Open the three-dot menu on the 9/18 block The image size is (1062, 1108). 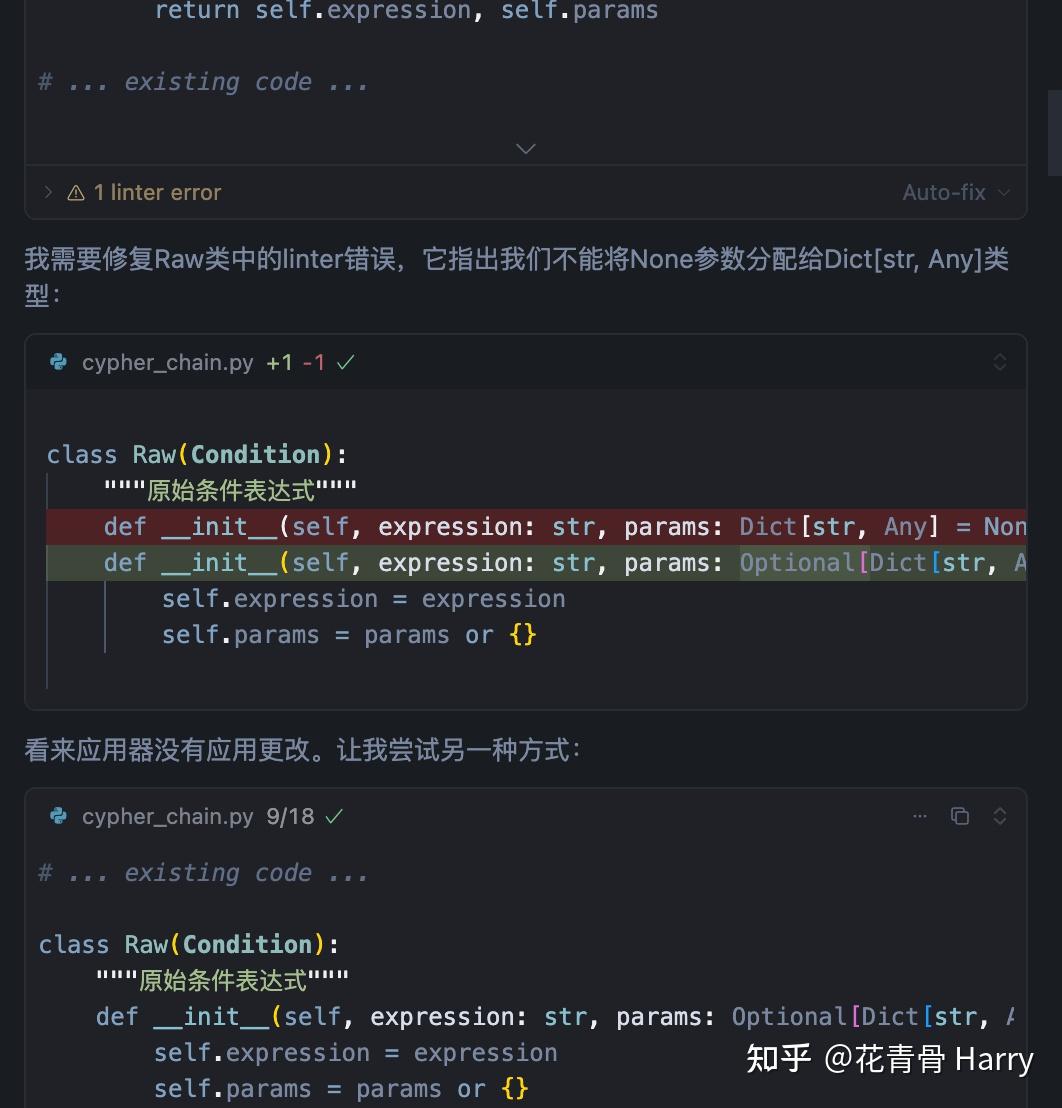point(920,816)
